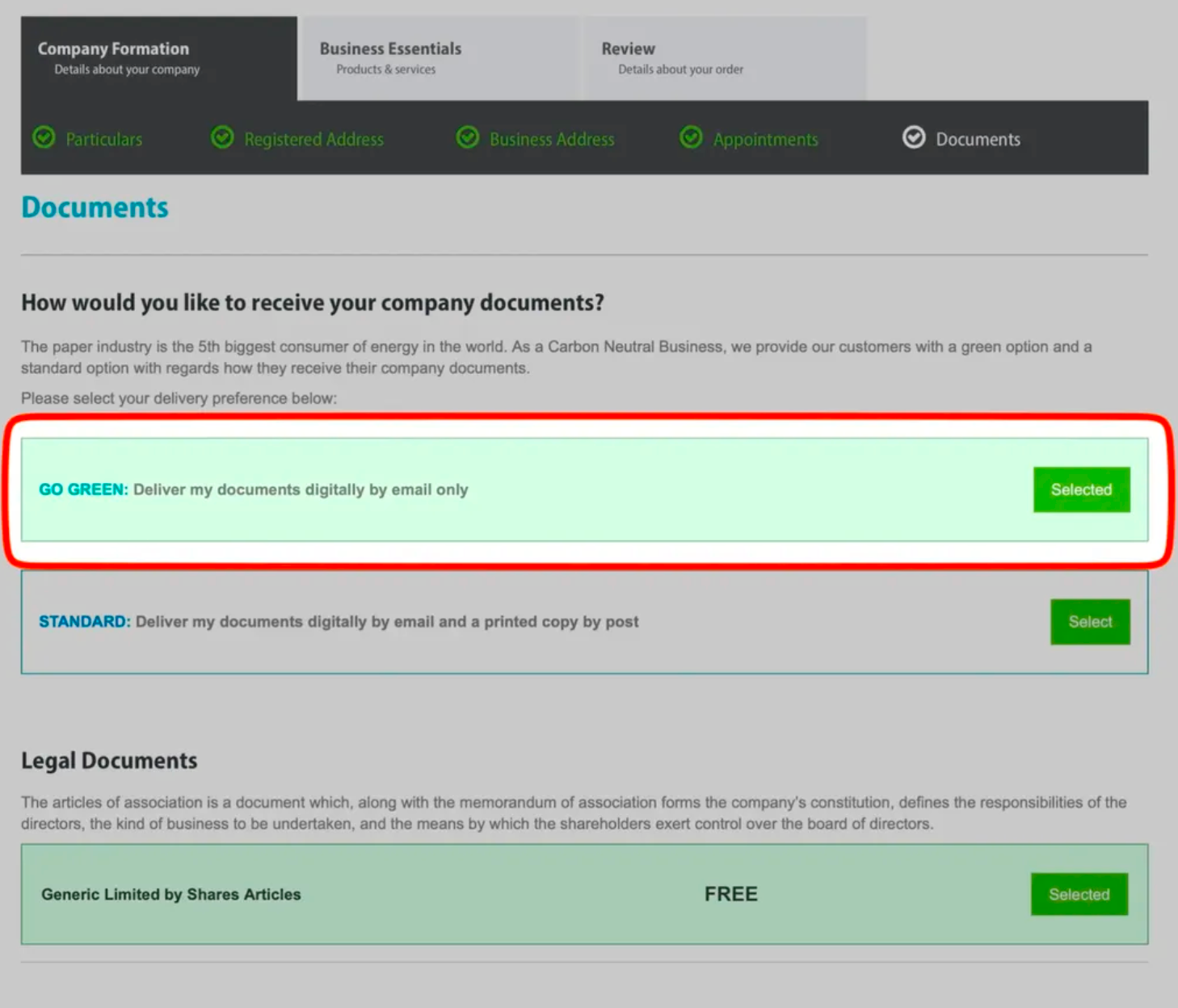Viewport: 1178px width, 1008px height.
Task: Click the Particulars checkmark icon
Action: coord(44,138)
